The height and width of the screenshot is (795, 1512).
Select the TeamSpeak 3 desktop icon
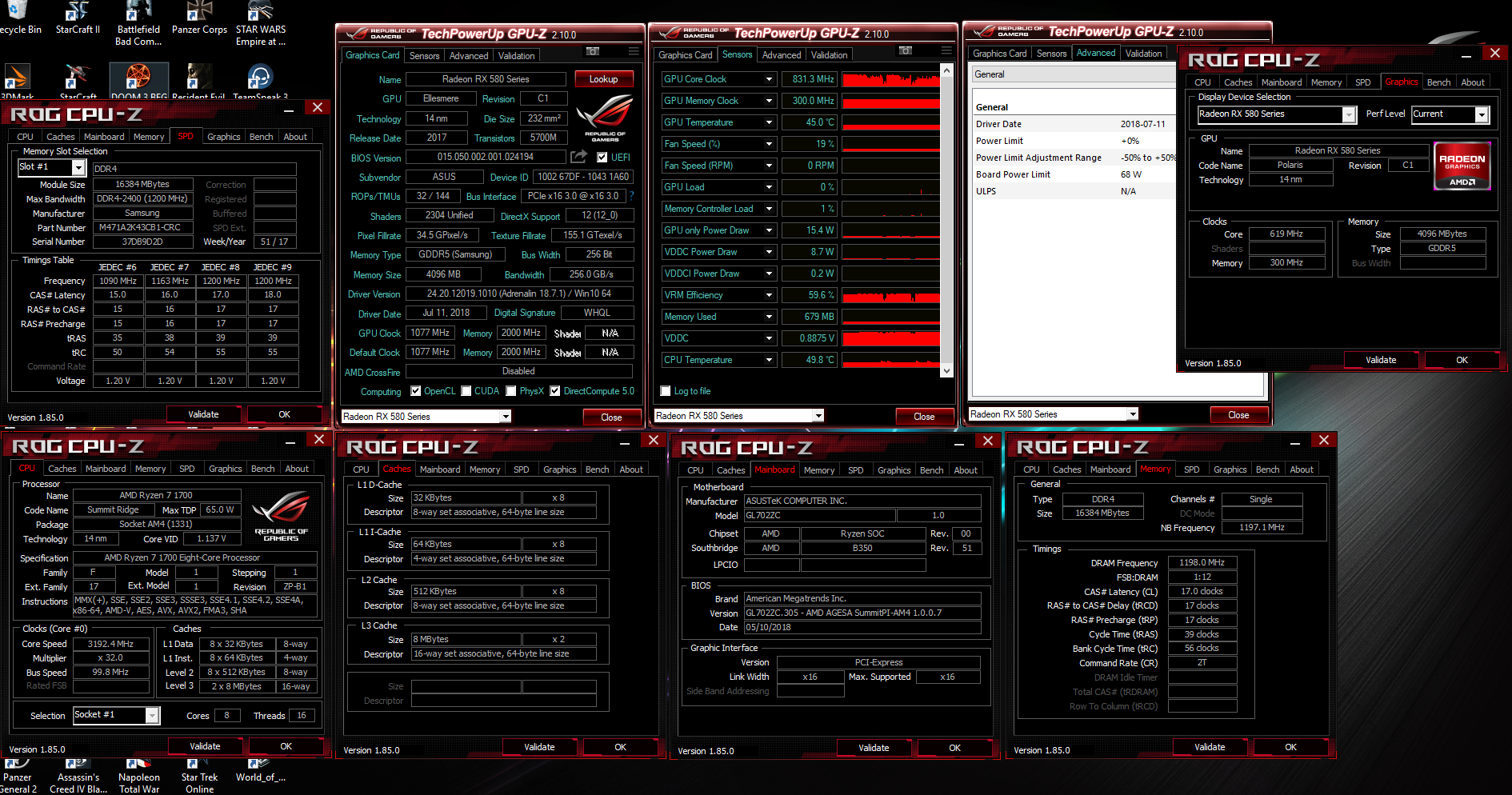(x=260, y=82)
